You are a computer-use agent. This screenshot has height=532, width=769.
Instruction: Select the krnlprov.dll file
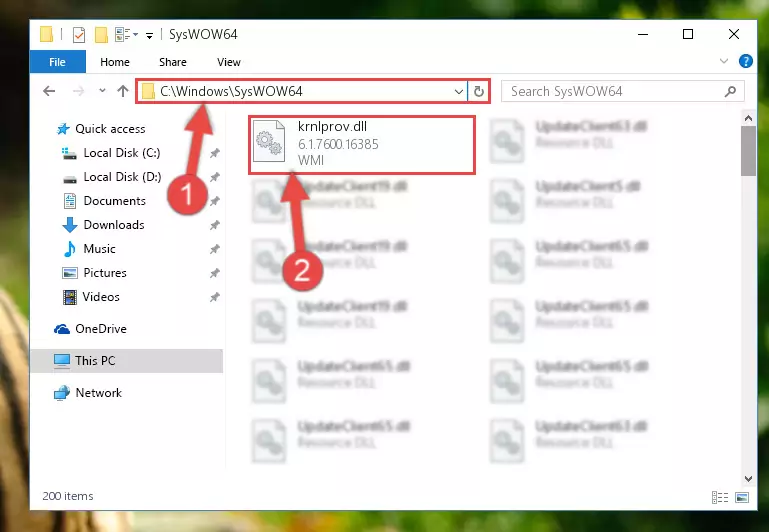[x=362, y=145]
